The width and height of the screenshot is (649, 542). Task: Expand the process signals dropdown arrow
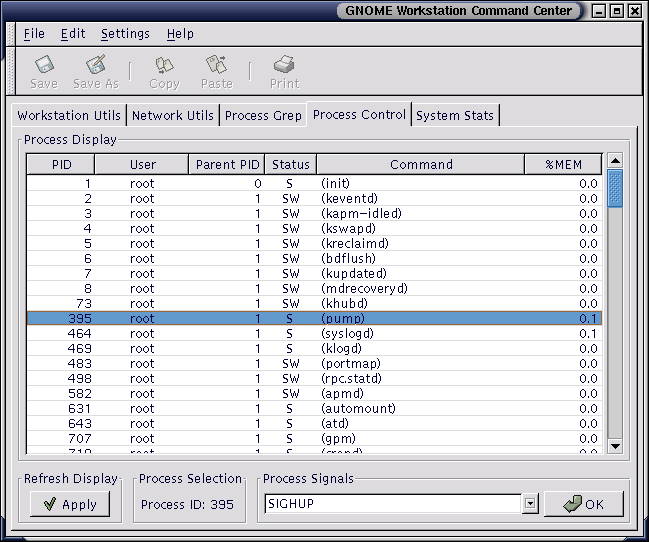pos(530,503)
